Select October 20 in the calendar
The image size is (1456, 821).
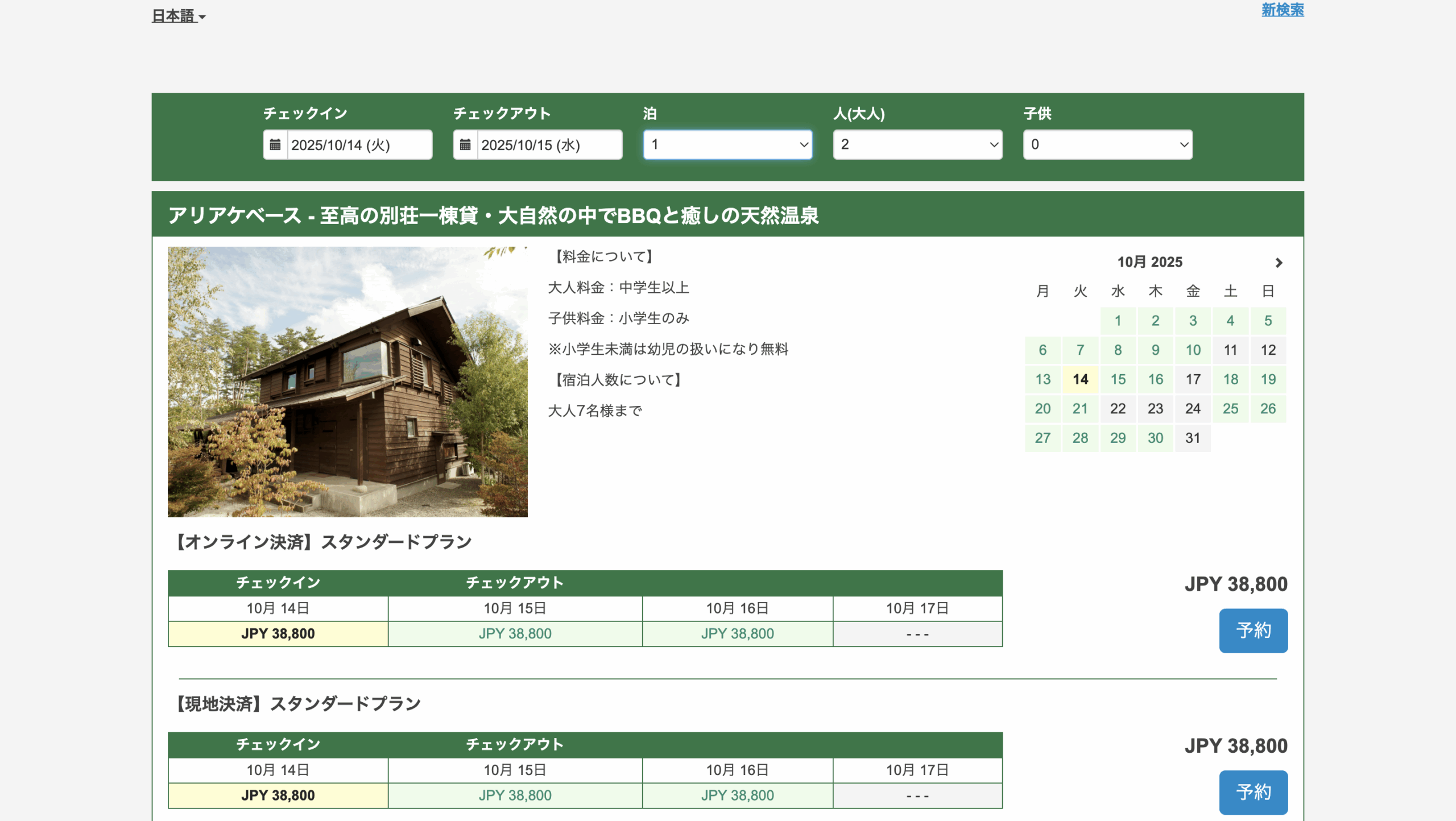click(1043, 409)
